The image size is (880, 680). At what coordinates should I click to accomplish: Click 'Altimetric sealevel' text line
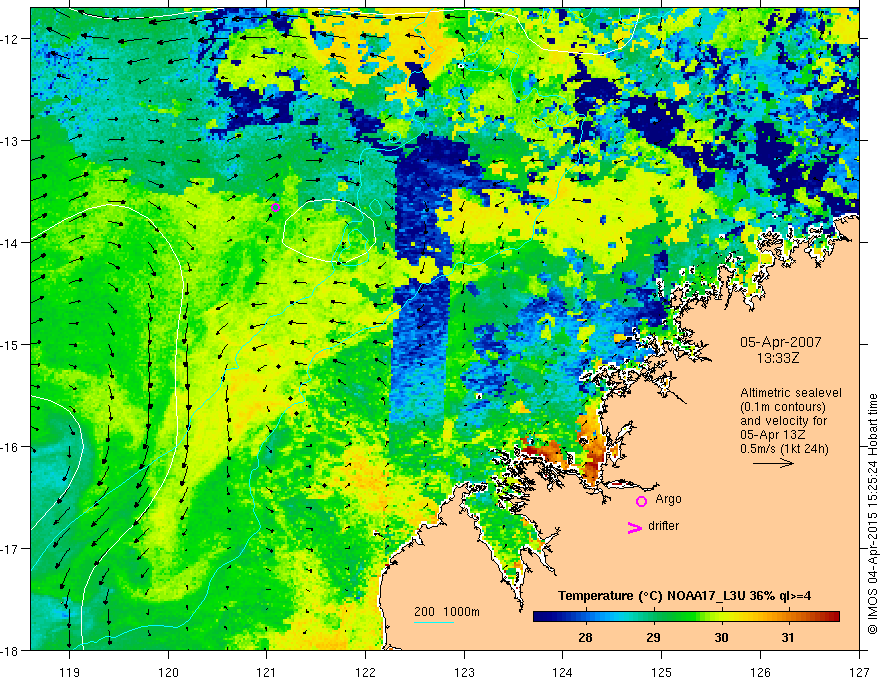pyautogui.click(x=790, y=393)
